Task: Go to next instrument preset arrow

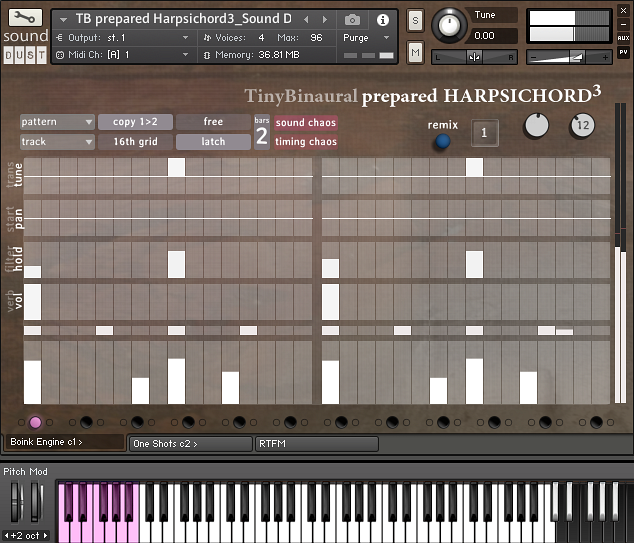Action: point(324,19)
